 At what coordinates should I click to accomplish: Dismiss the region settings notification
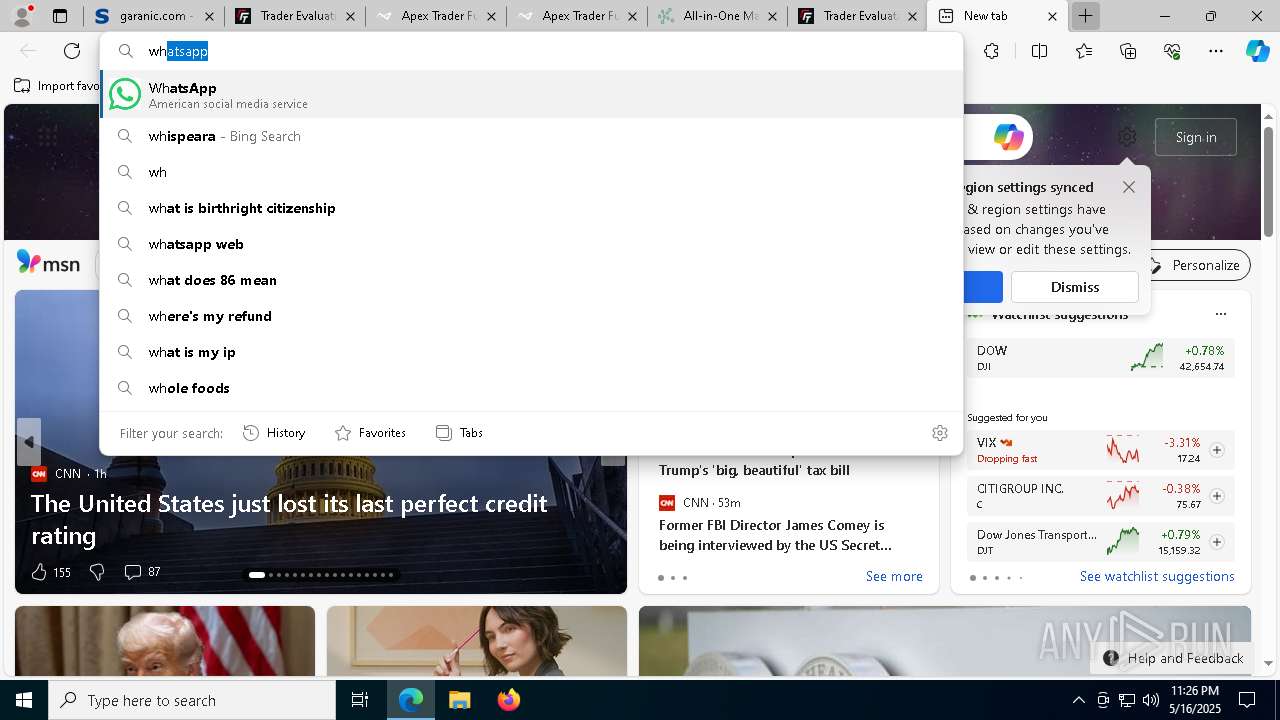[x=1075, y=287]
